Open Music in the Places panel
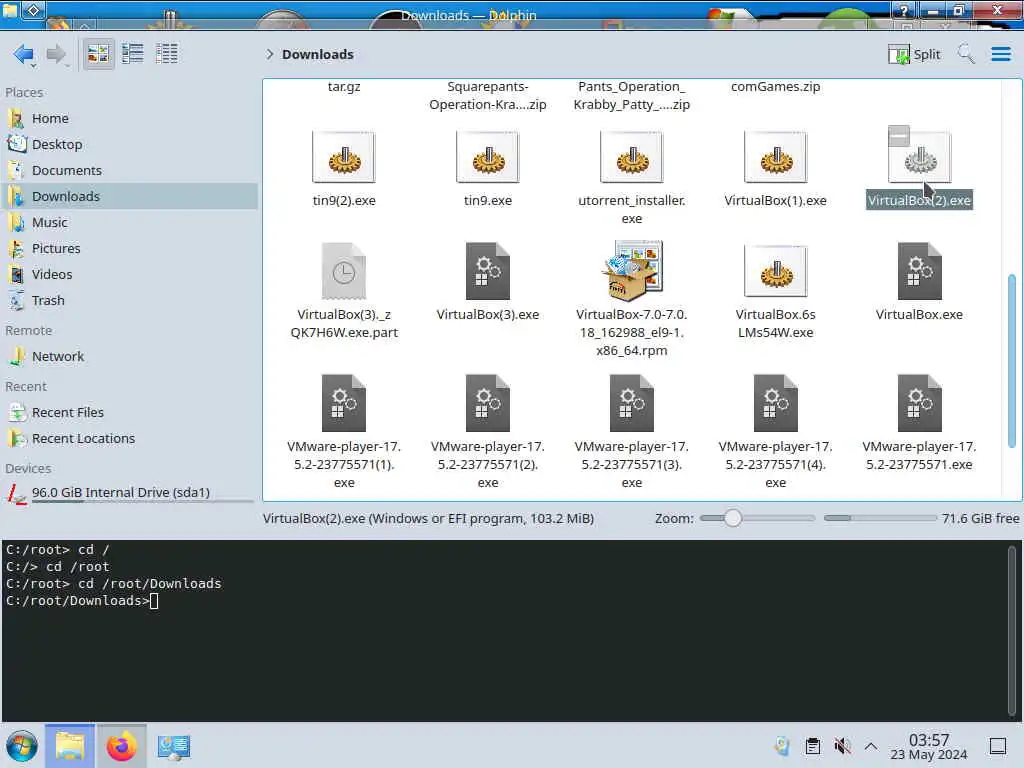Viewport: 1024px width, 768px height. 129,223
